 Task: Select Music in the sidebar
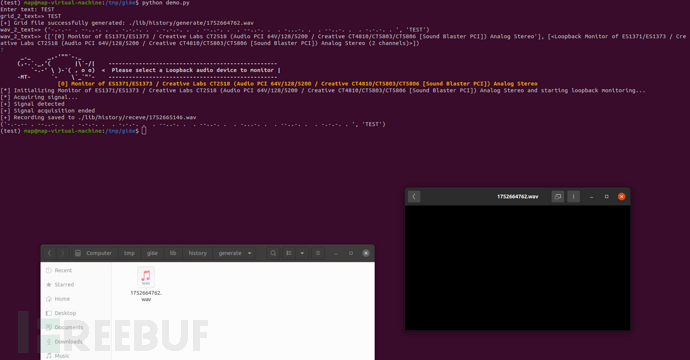click(76, 356)
